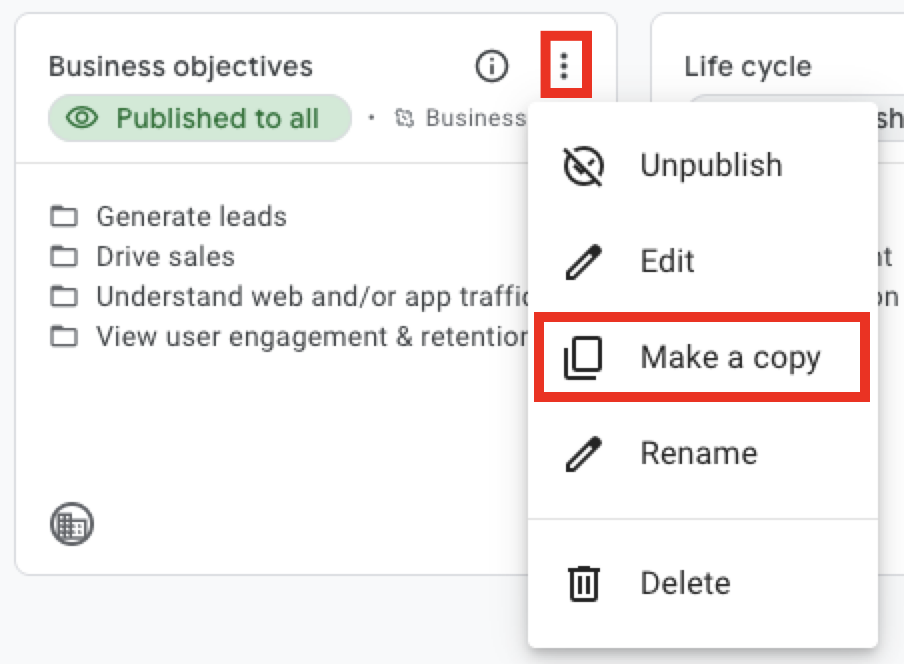Click the Generate leads folder icon
This screenshot has width=904, height=664.
coord(63,217)
